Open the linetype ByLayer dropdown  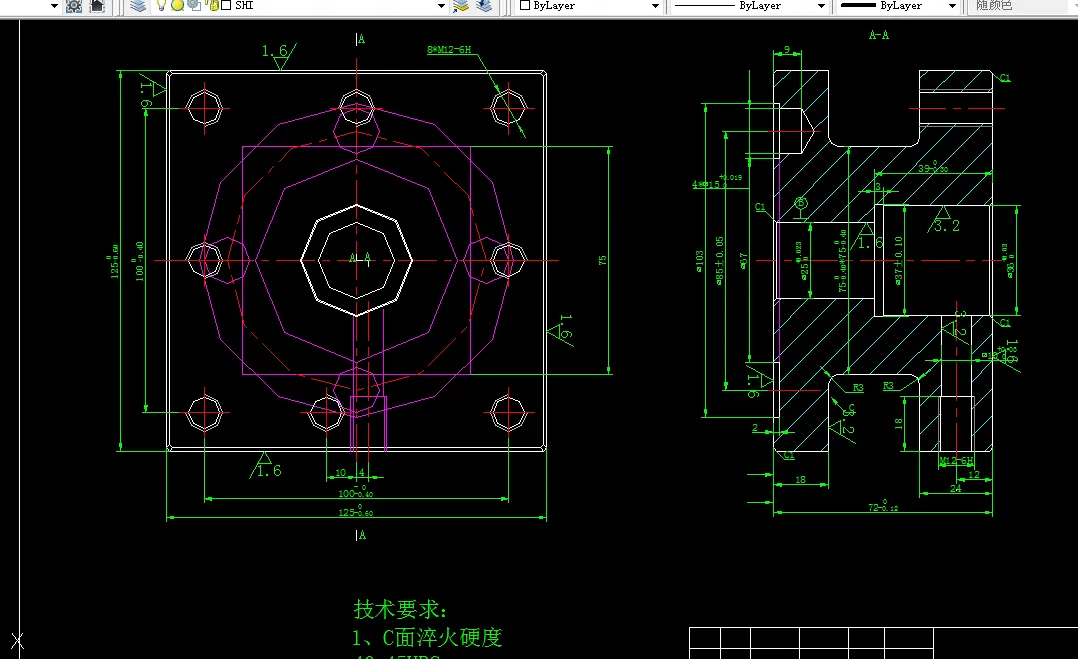[820, 6]
